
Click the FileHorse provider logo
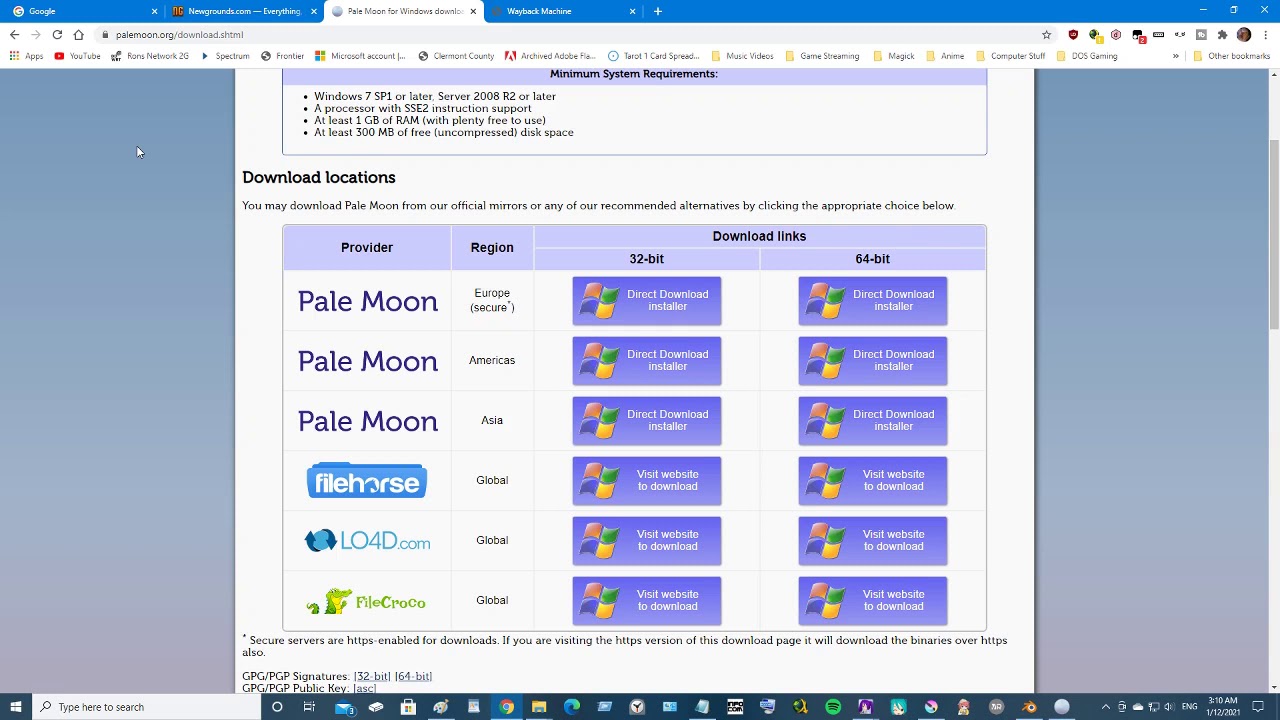367,481
